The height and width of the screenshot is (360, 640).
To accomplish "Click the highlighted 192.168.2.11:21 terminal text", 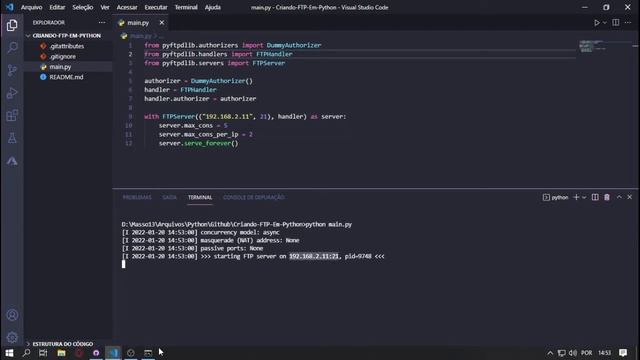I will (314, 256).
